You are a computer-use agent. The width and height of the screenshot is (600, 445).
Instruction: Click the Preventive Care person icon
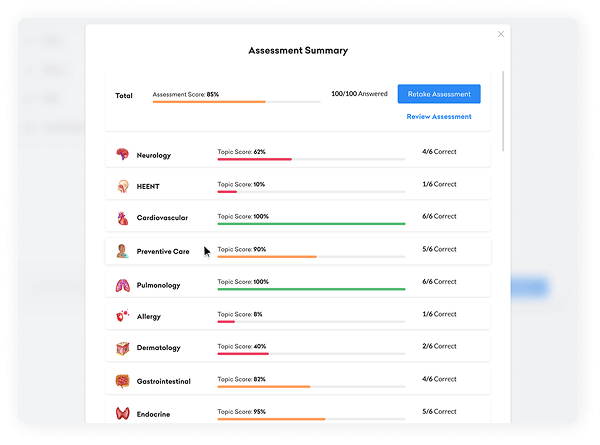122,250
